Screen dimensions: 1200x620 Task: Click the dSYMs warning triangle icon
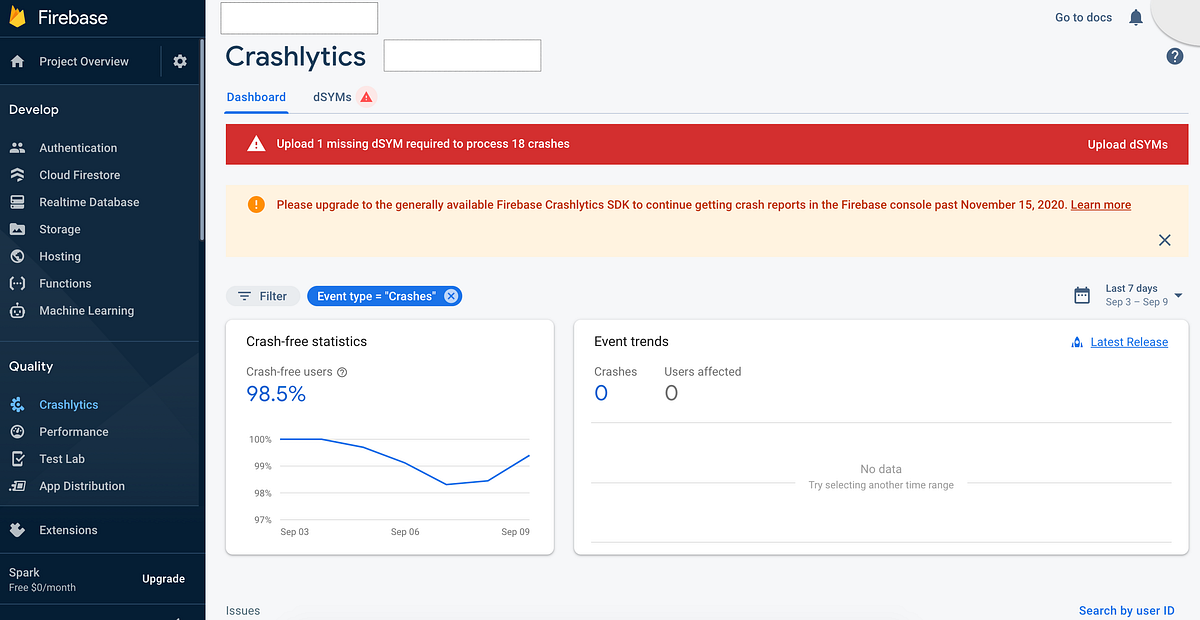tap(366, 97)
